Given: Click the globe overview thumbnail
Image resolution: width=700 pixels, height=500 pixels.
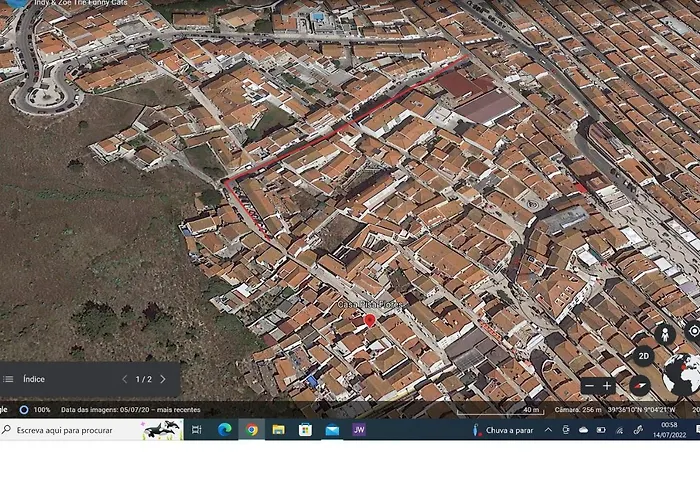Looking at the screenshot, I should [x=683, y=374].
